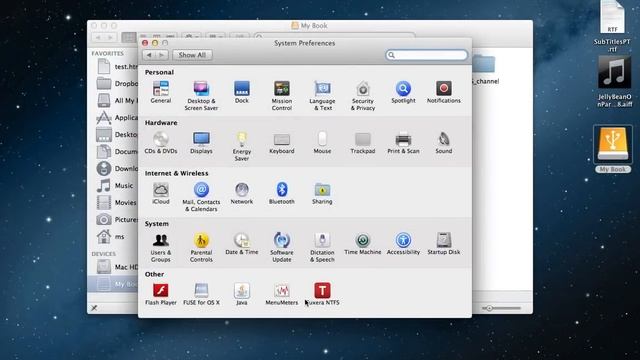
Task: Open Bluetooth preferences
Action: tap(282, 193)
